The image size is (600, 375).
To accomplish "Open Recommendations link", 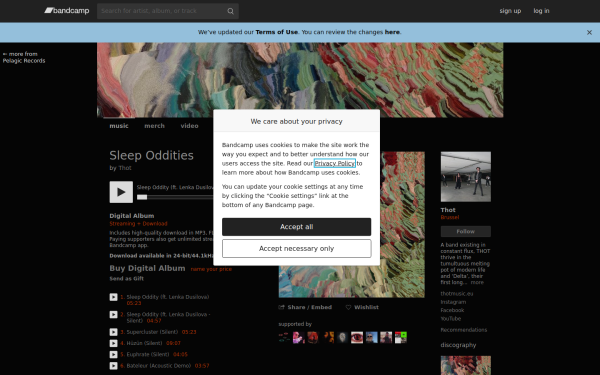I will coord(464,330).
